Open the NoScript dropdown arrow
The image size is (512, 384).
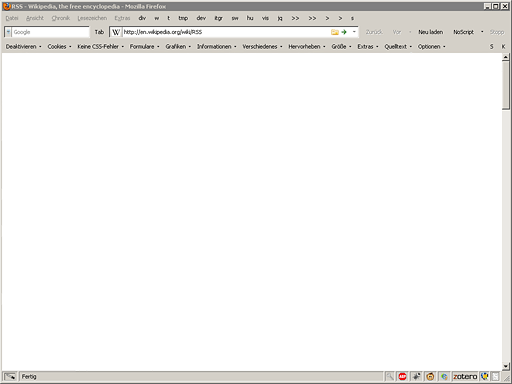[x=482, y=32]
